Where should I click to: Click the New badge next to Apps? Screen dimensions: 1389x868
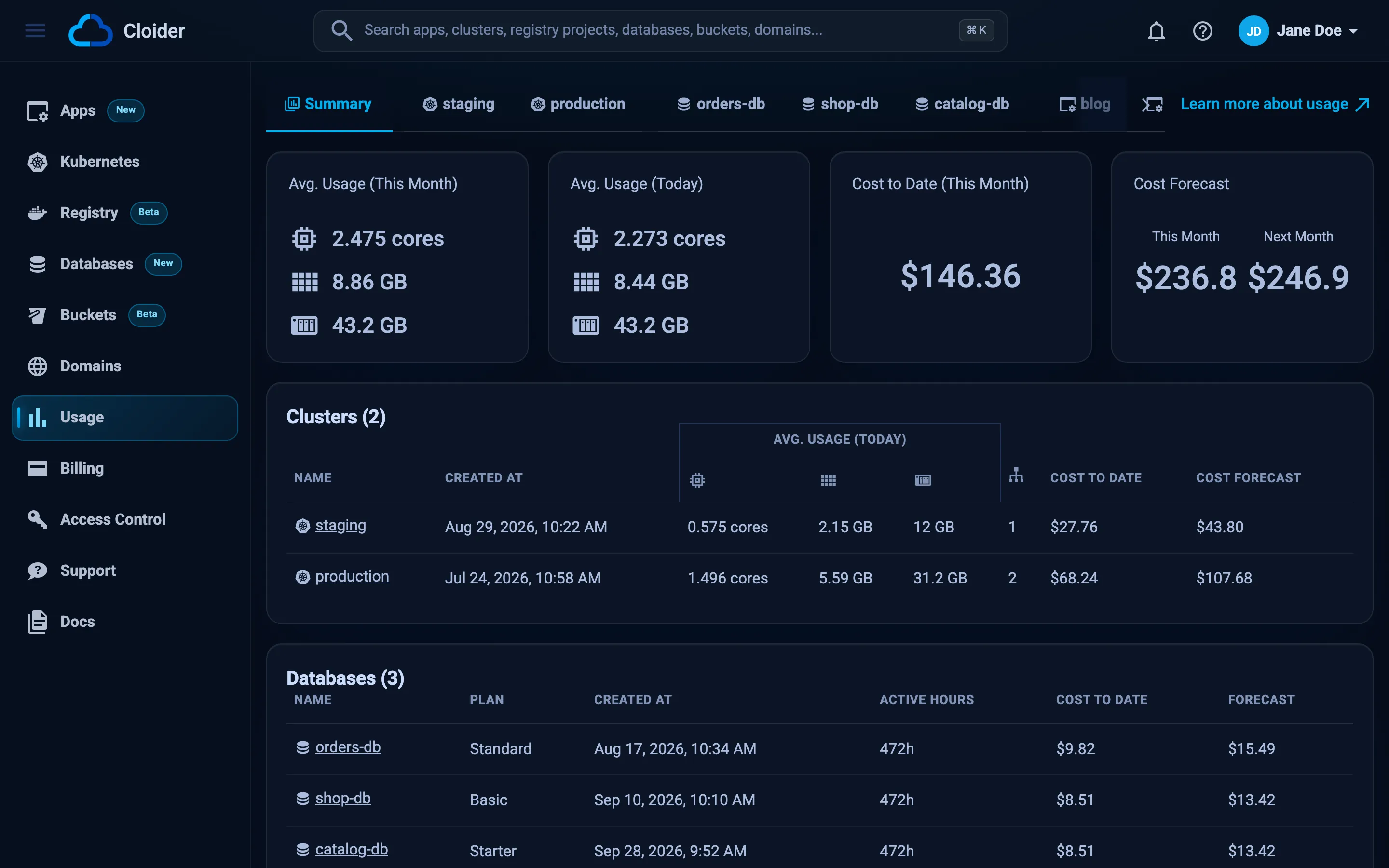click(126, 110)
